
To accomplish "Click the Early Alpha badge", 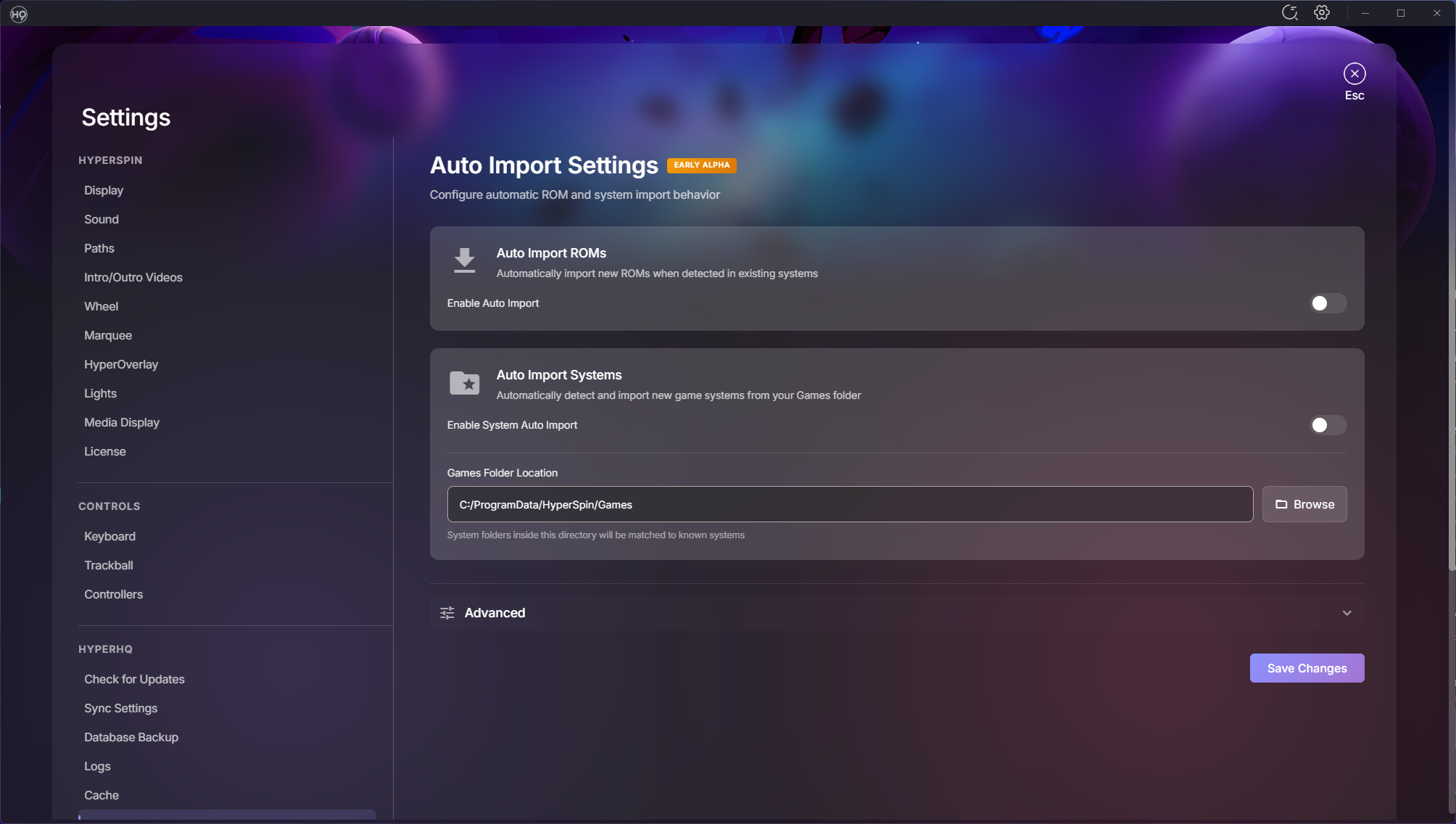I will click(701, 165).
